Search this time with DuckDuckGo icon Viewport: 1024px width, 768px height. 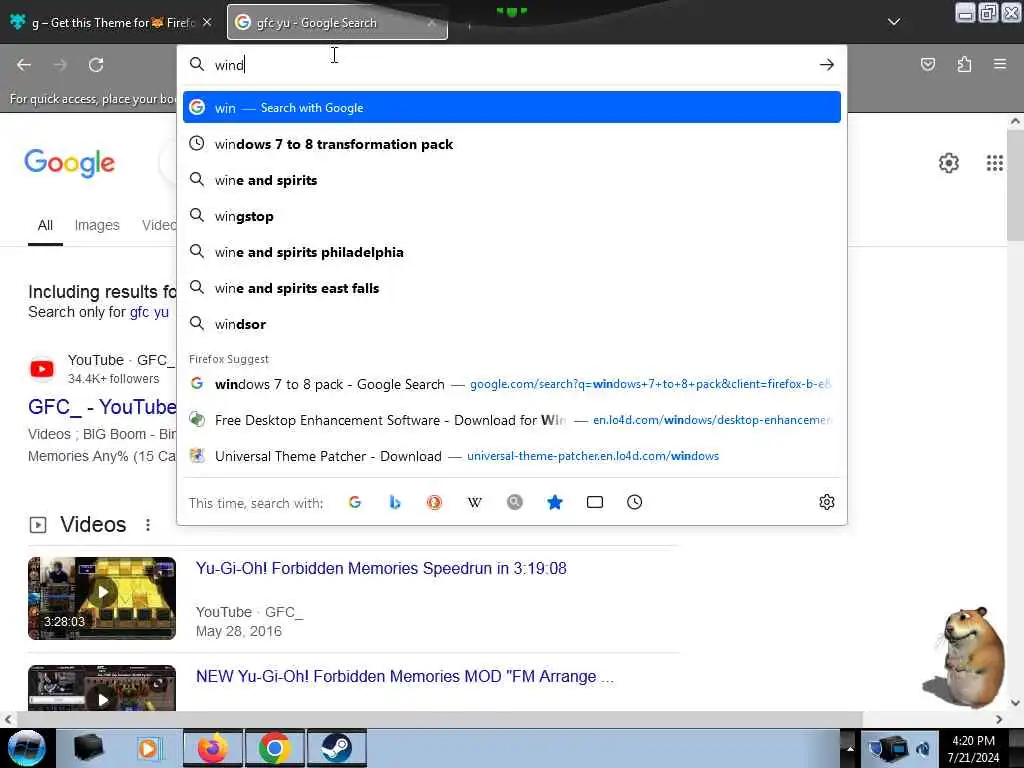tap(434, 502)
